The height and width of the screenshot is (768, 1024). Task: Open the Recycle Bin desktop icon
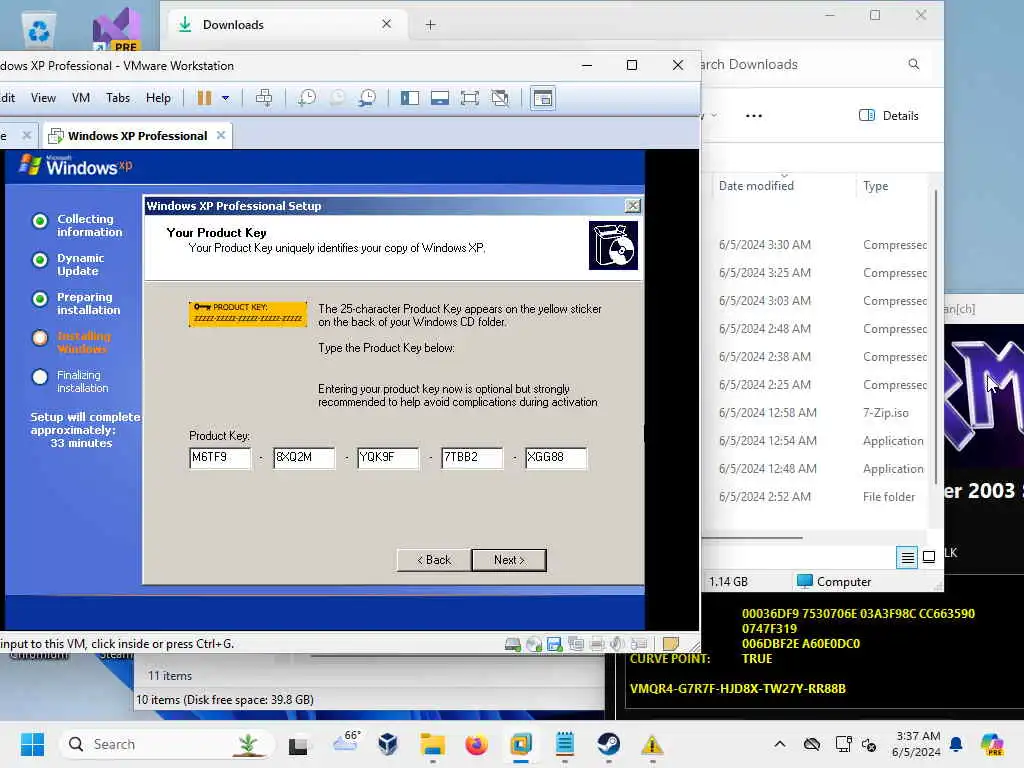[x=39, y=30]
